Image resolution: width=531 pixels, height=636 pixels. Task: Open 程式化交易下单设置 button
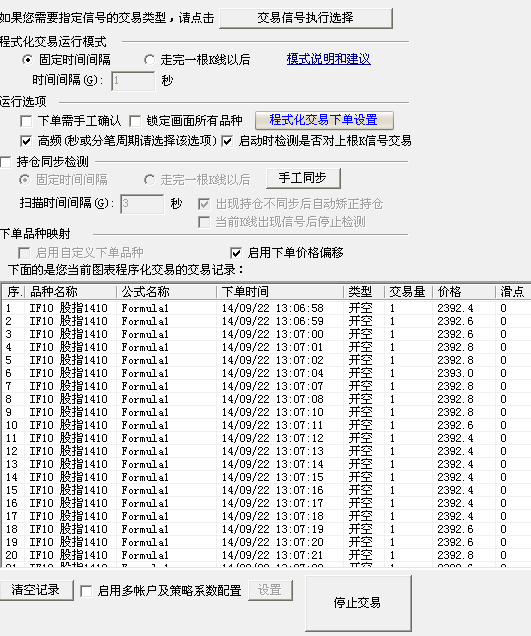click(324, 120)
